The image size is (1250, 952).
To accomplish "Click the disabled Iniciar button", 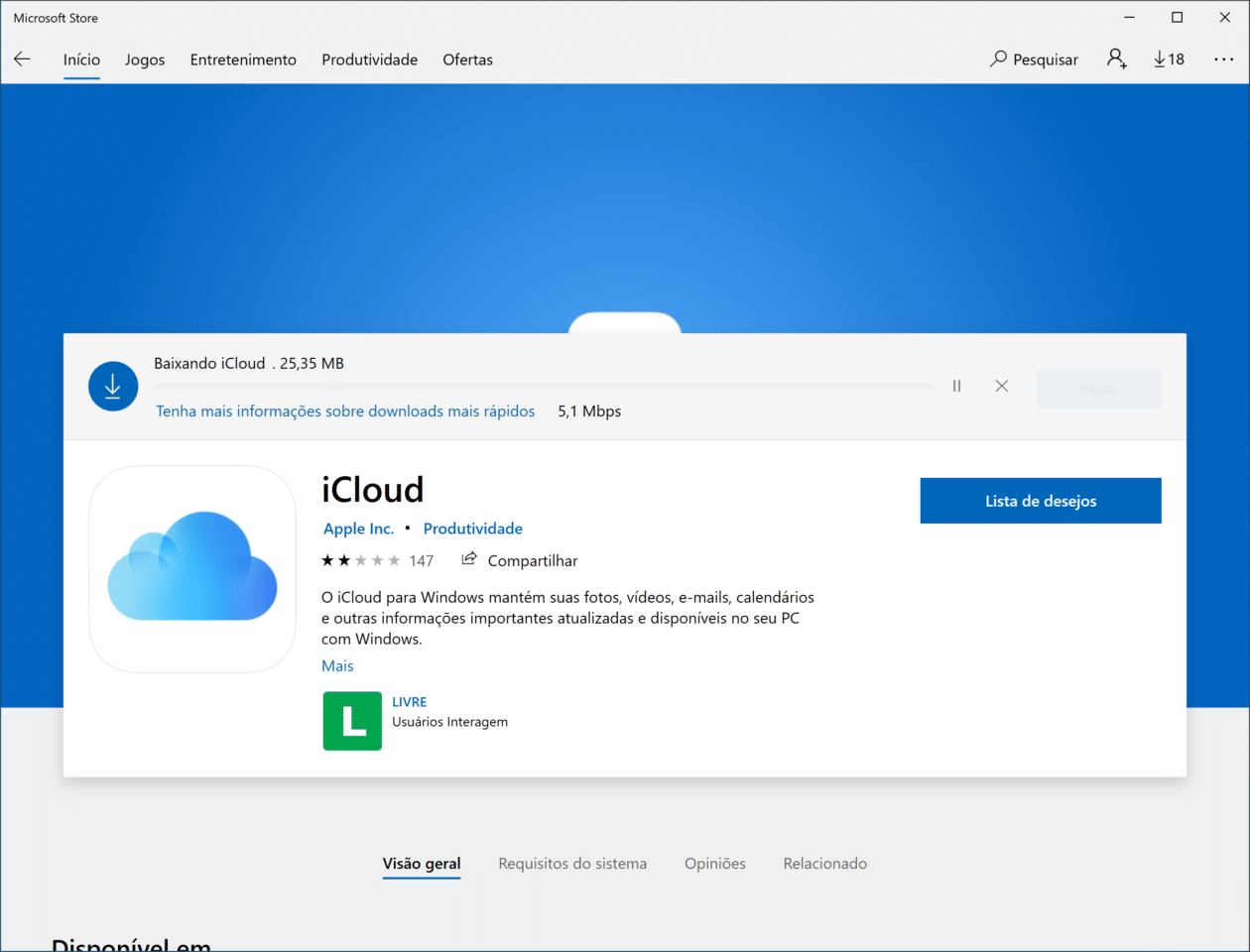I will pos(1099,390).
